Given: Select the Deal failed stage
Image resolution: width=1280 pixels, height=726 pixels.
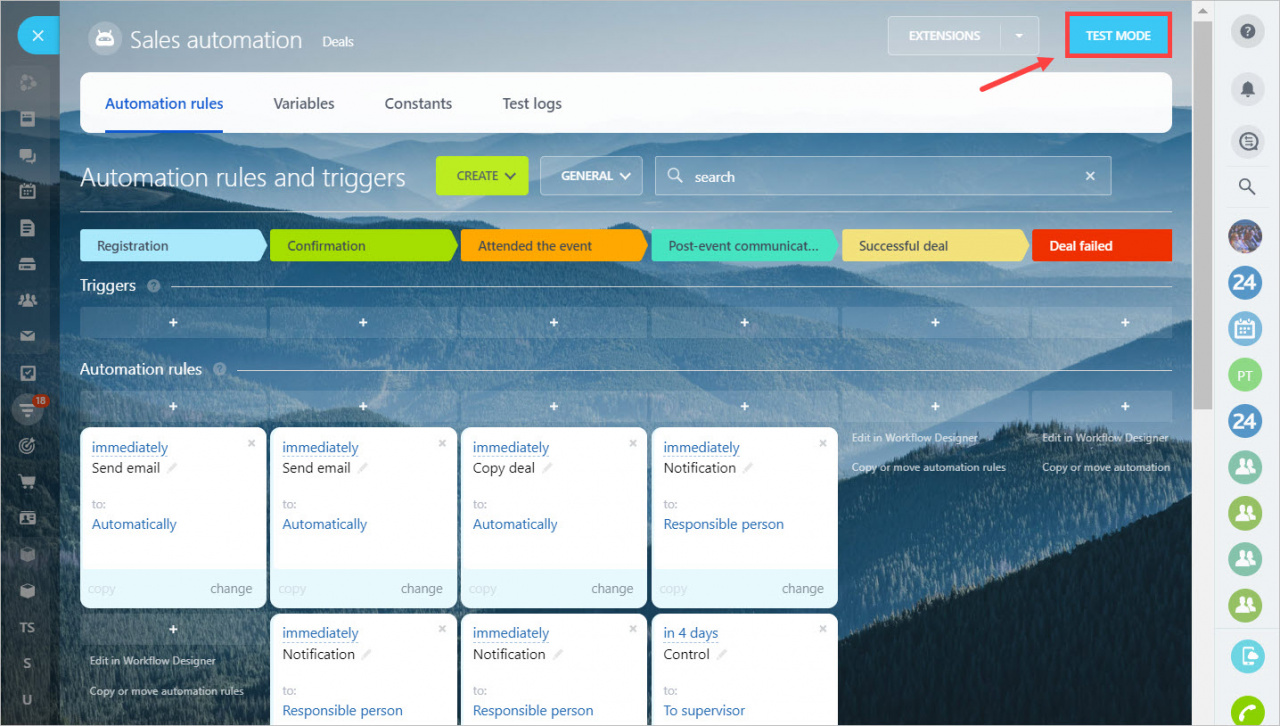Looking at the screenshot, I should pos(1101,245).
